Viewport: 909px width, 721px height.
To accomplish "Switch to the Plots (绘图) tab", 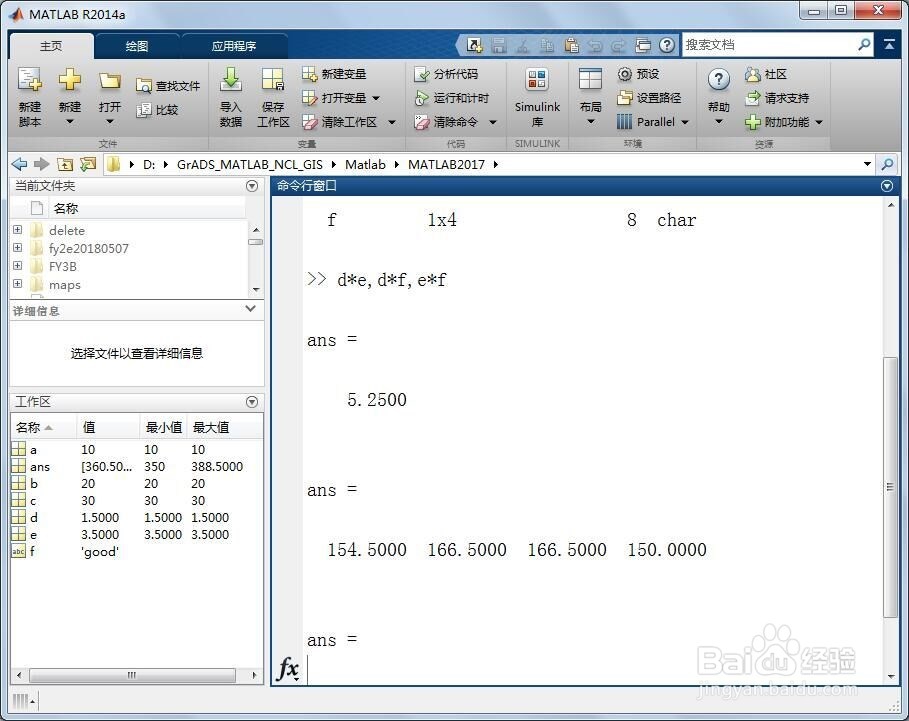I will (137, 46).
